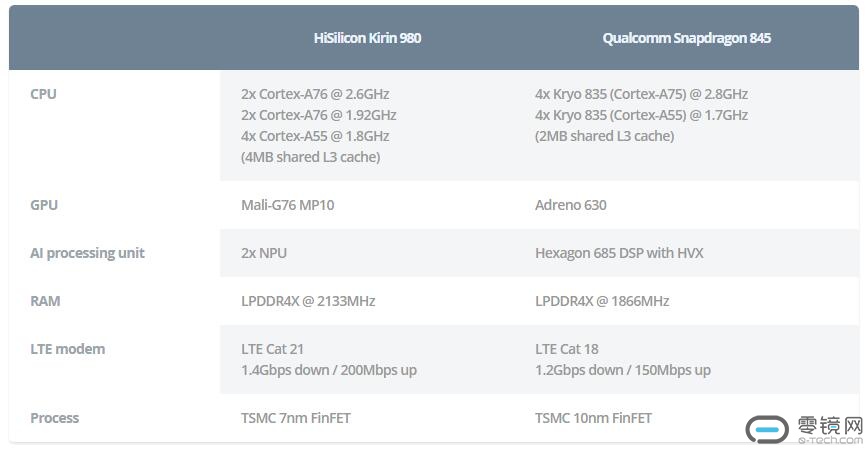Select the HiSilicon Kirin 980 column header
The height and width of the screenshot is (450, 868).
coord(367,38)
